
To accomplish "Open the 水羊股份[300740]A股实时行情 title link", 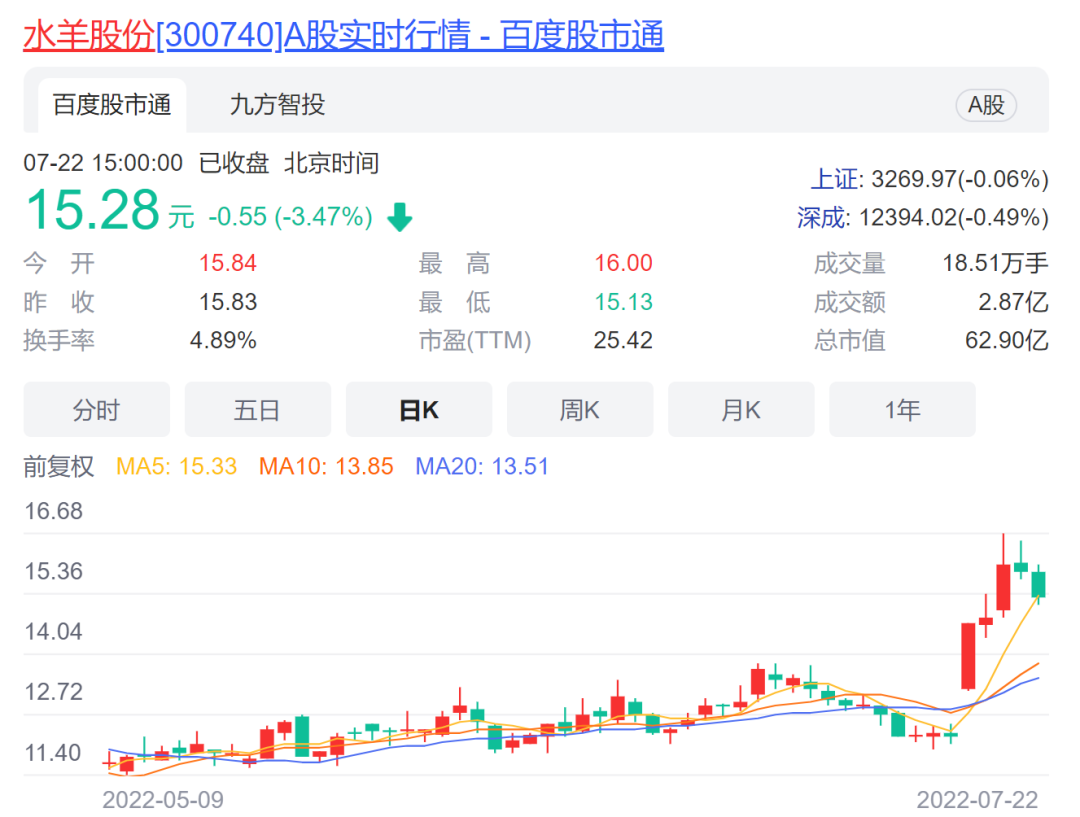I will pos(343,36).
